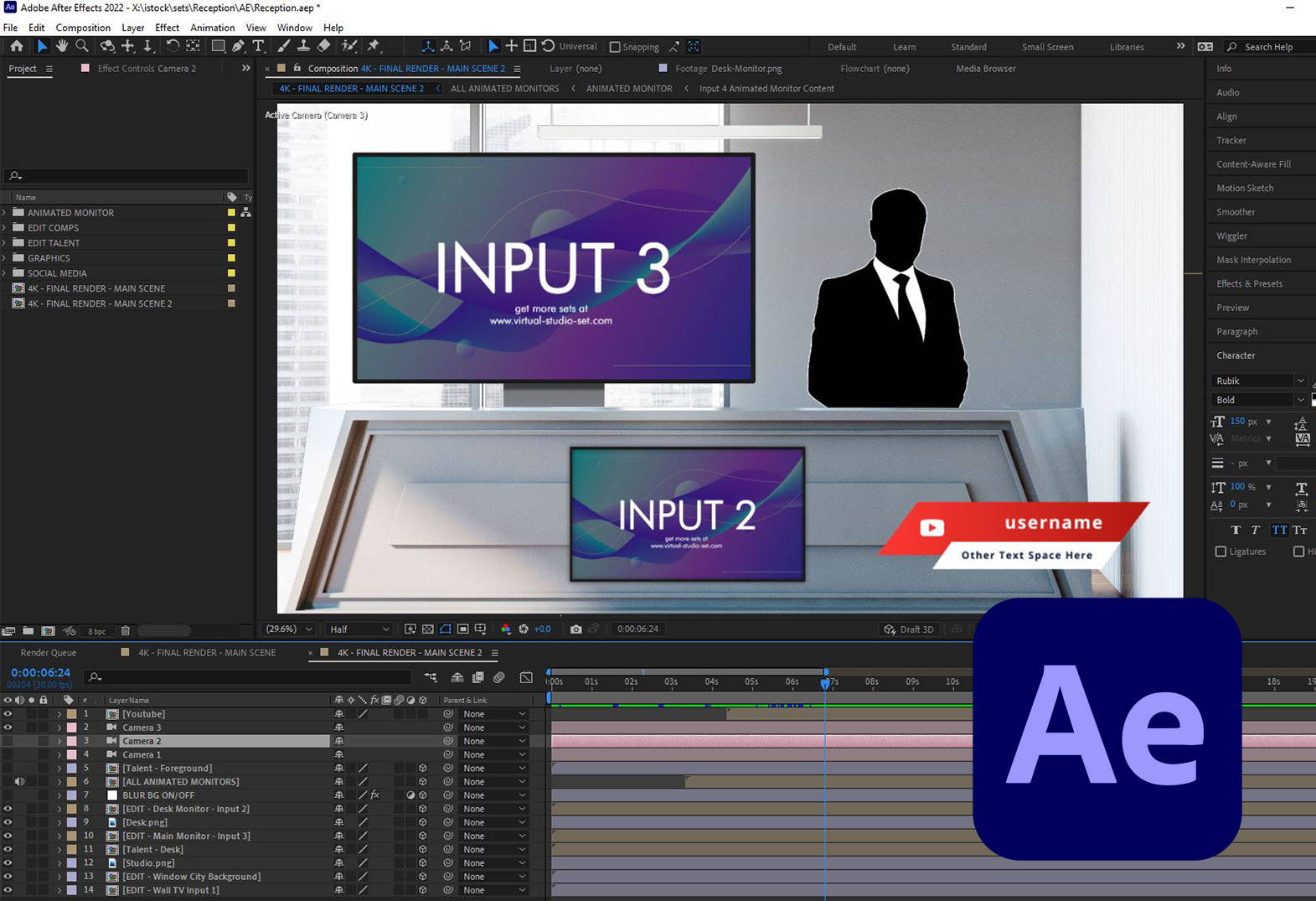Select the Roto Brush tool

click(x=349, y=46)
